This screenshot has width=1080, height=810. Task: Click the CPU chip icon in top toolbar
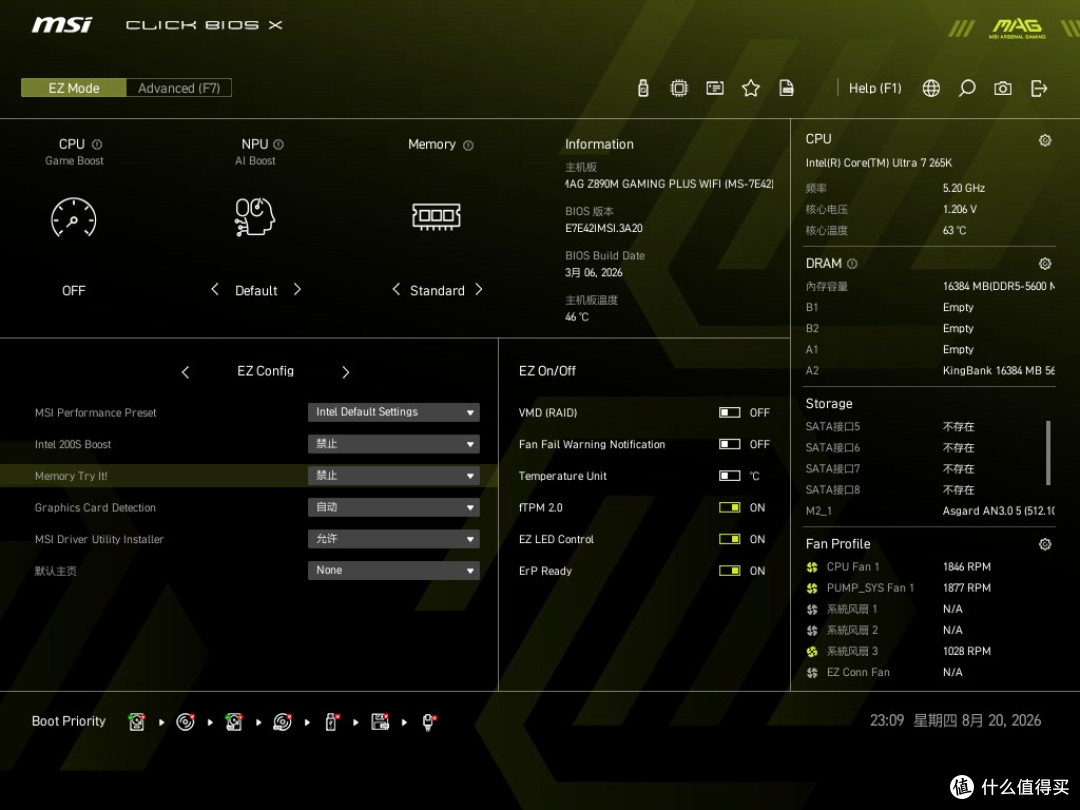coord(679,88)
